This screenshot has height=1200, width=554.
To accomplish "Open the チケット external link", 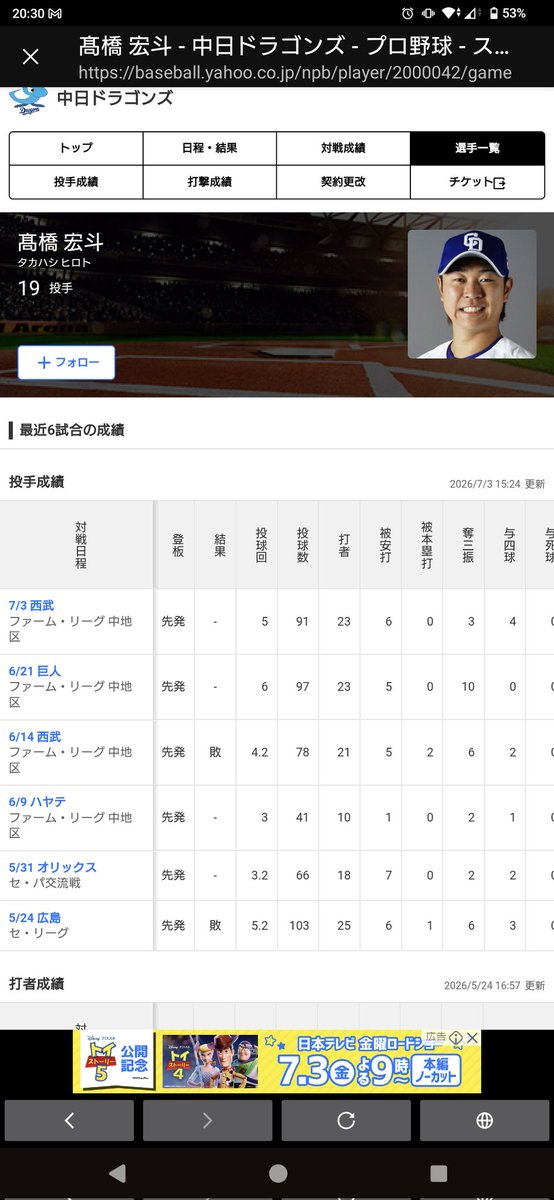I will point(477,182).
